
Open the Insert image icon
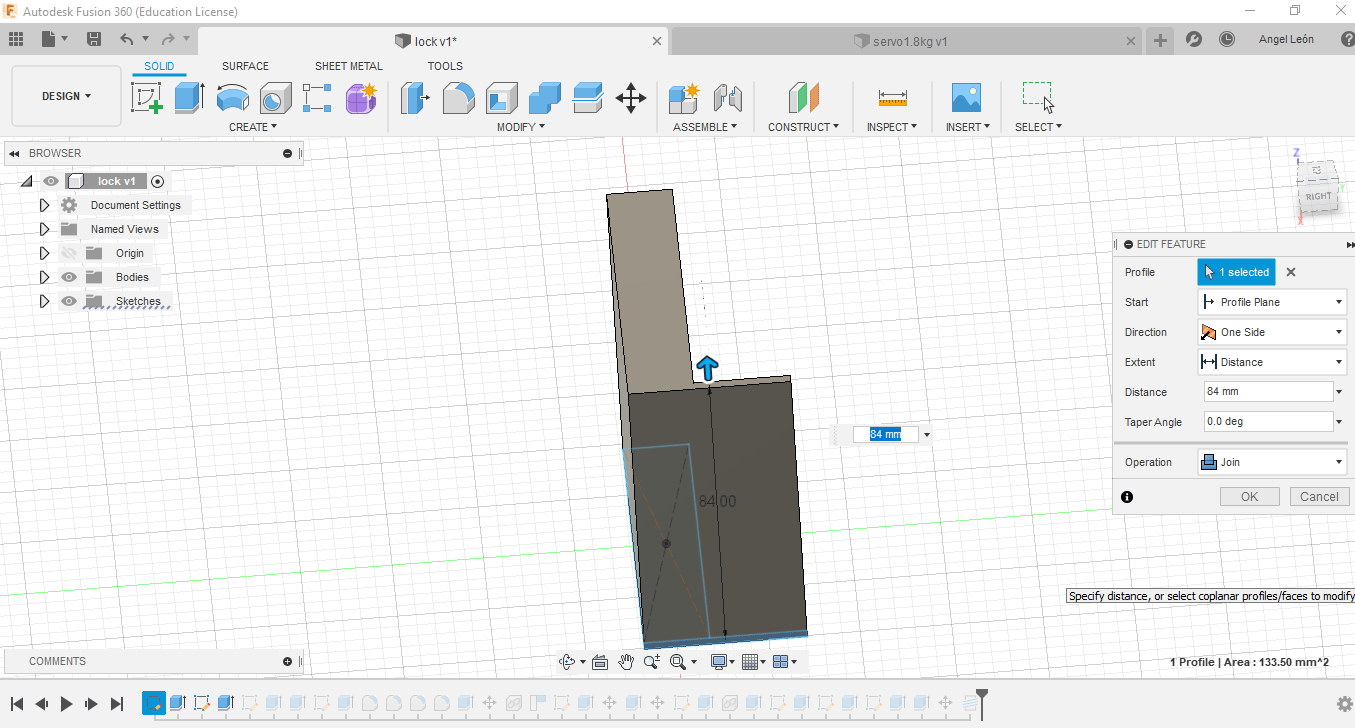tap(965, 98)
